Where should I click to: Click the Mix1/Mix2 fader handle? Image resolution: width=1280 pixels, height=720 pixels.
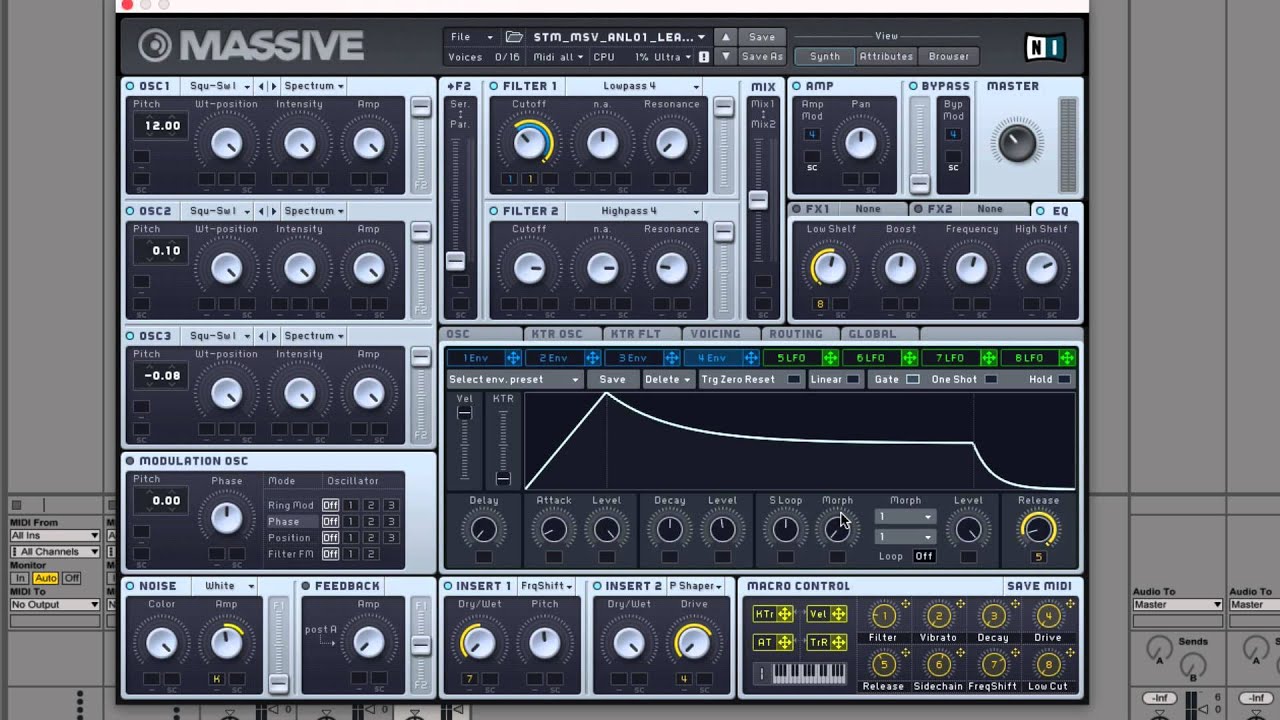coord(759,200)
